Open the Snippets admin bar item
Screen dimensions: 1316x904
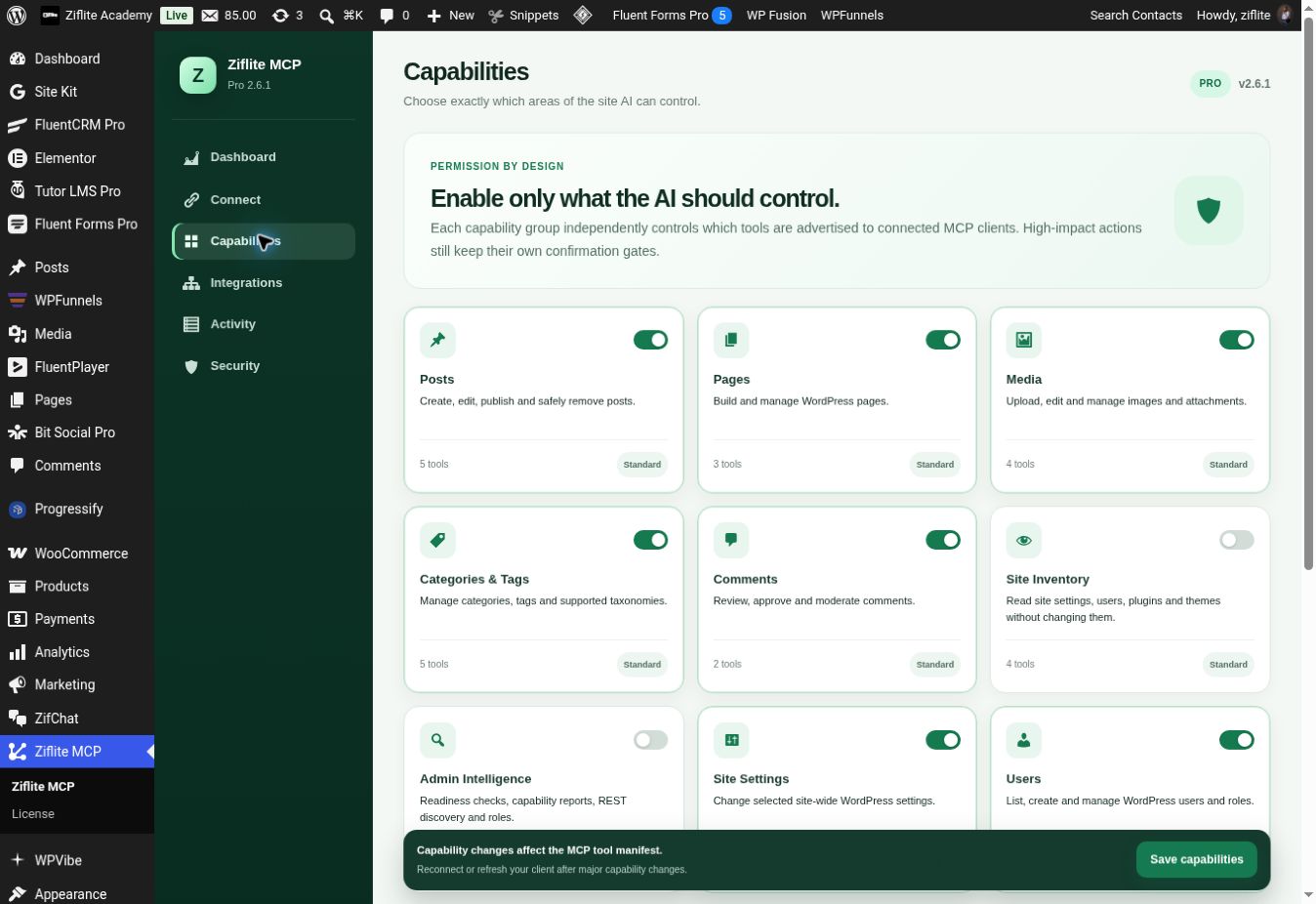pyautogui.click(x=523, y=15)
